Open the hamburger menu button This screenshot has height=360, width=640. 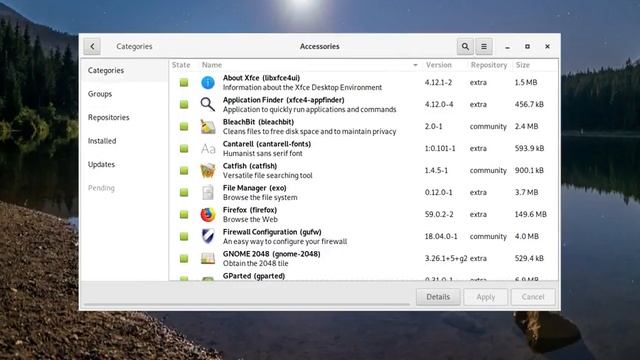pos(484,47)
